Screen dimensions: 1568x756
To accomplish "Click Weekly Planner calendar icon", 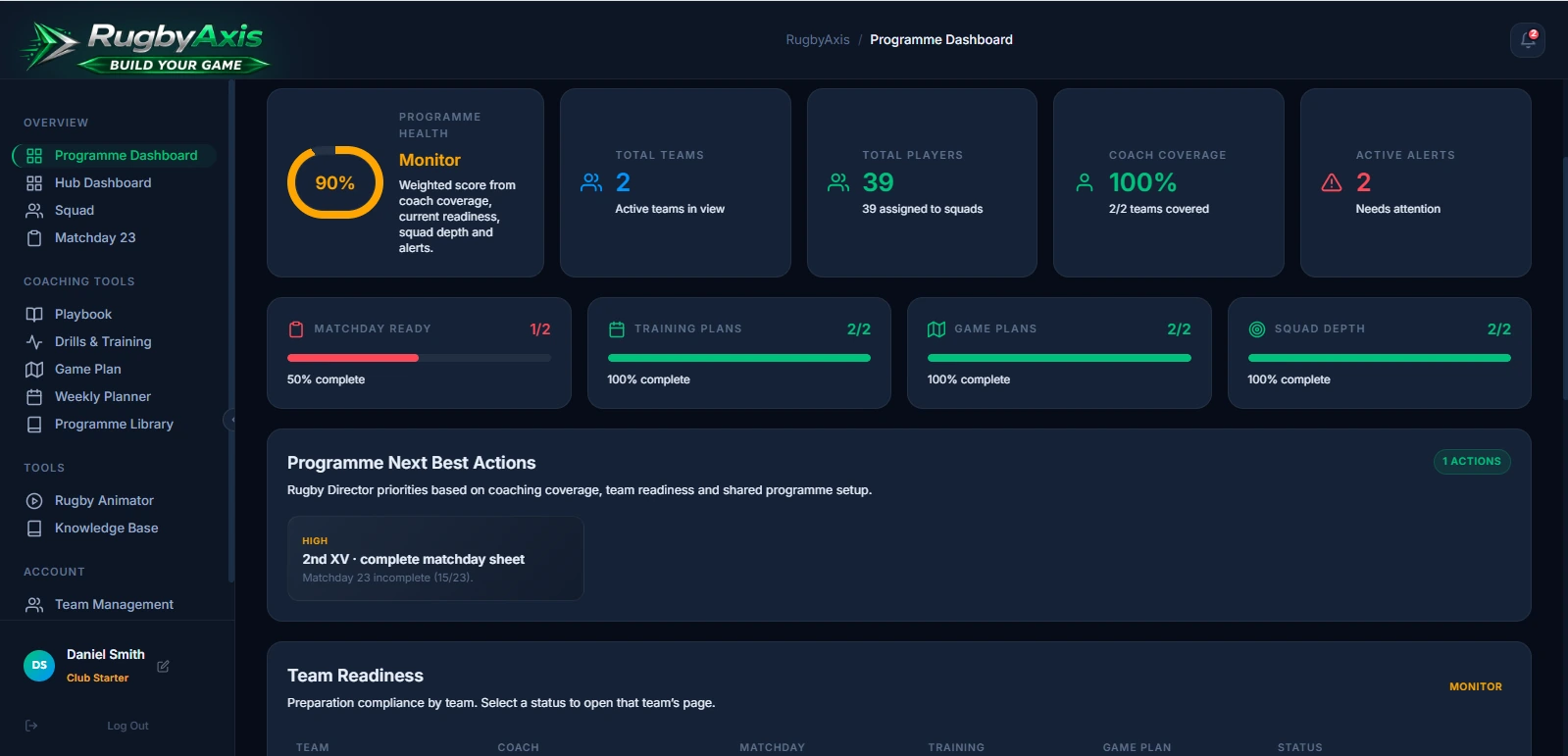I will [x=34, y=397].
